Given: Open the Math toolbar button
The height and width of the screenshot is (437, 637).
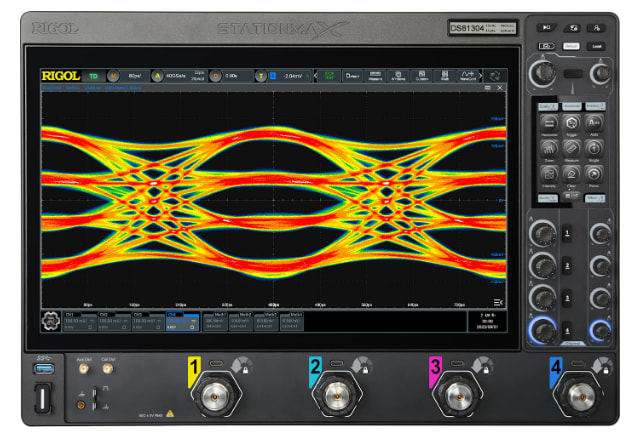Looking at the screenshot, I should (445, 76).
